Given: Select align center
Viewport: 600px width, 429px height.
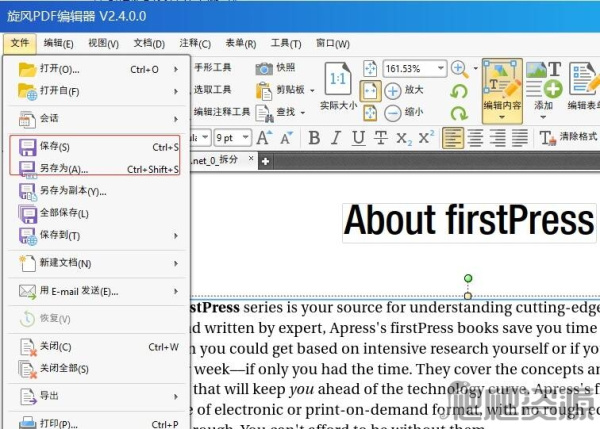Looking at the screenshot, I should tap(475, 138).
